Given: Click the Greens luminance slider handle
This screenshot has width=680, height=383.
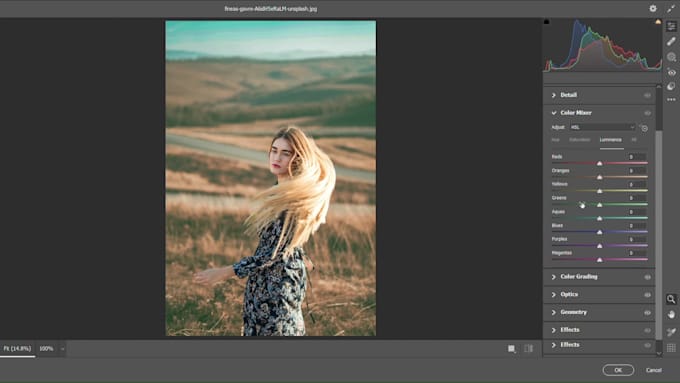Looking at the screenshot, I should pyautogui.click(x=599, y=205).
